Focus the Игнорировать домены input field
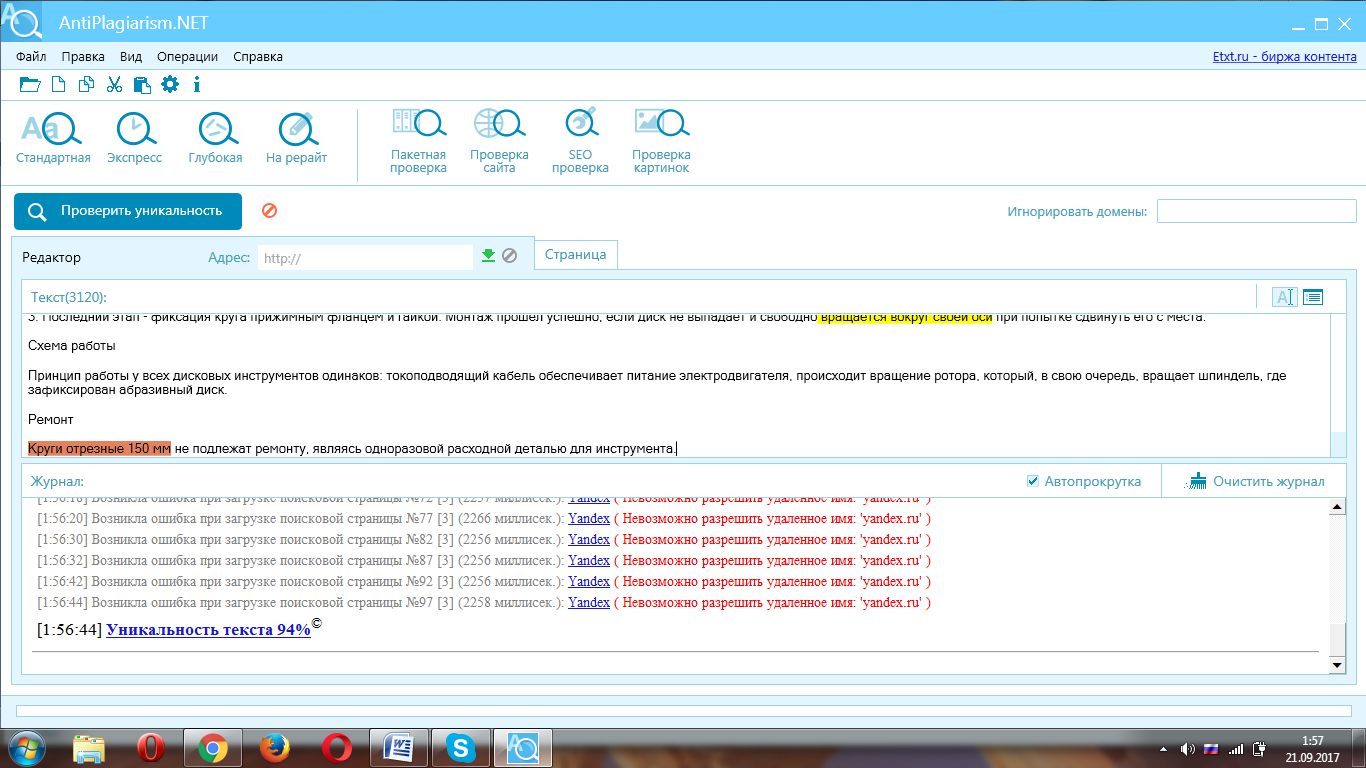This screenshot has height=768, width=1366. click(1257, 211)
